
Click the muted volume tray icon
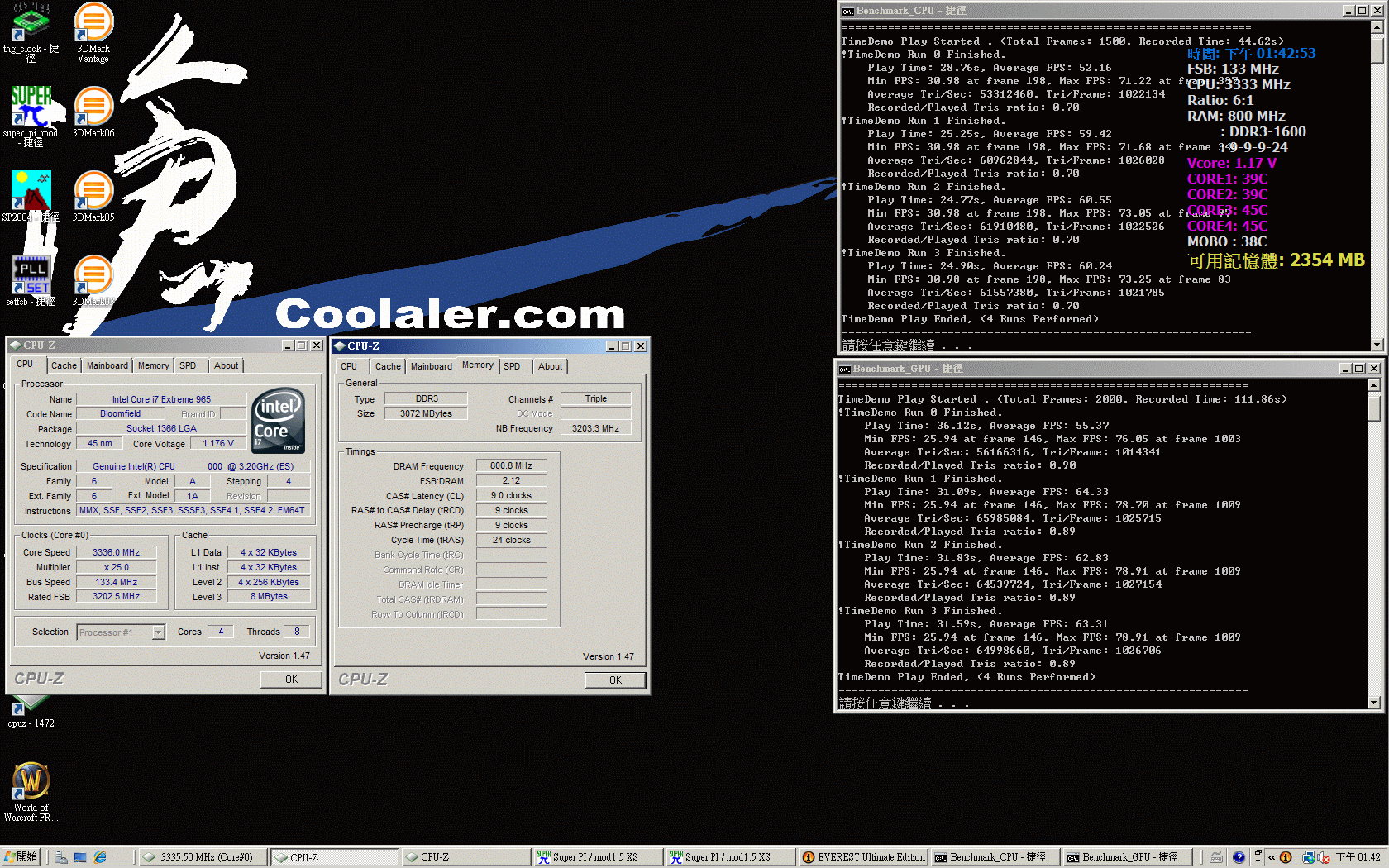coord(1323,857)
